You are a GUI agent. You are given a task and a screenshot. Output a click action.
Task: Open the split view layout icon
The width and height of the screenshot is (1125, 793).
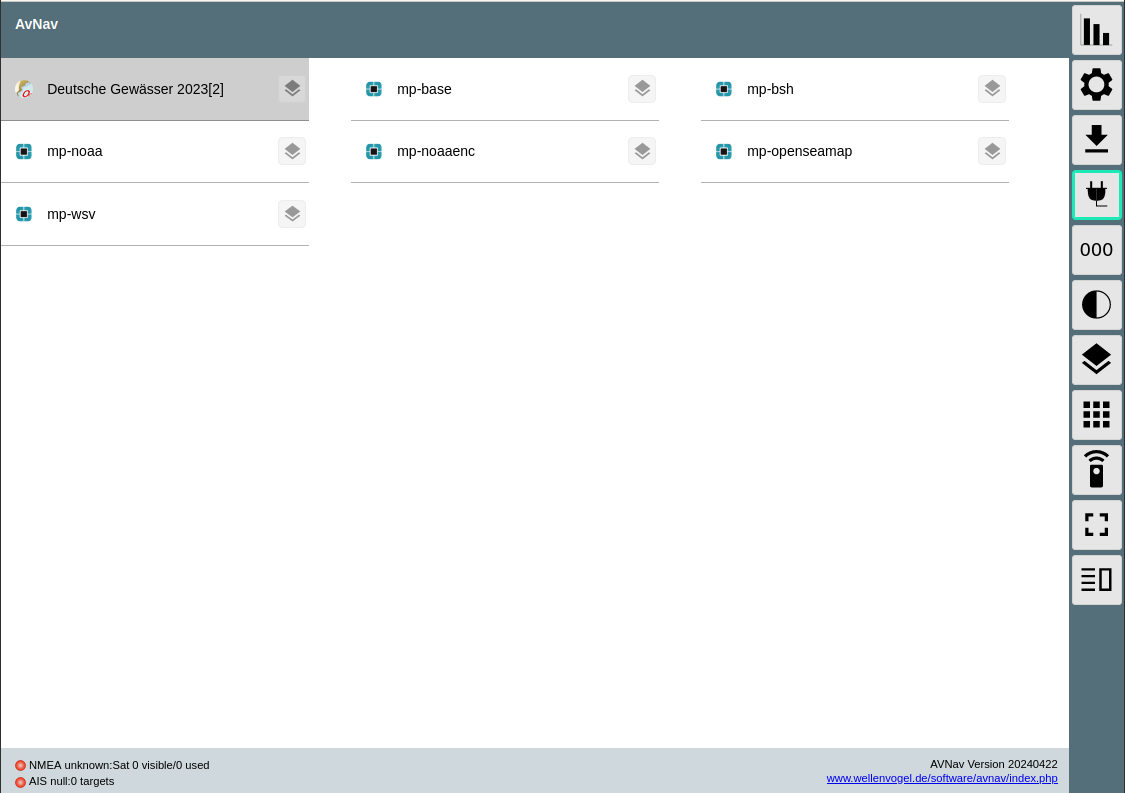coord(1096,580)
